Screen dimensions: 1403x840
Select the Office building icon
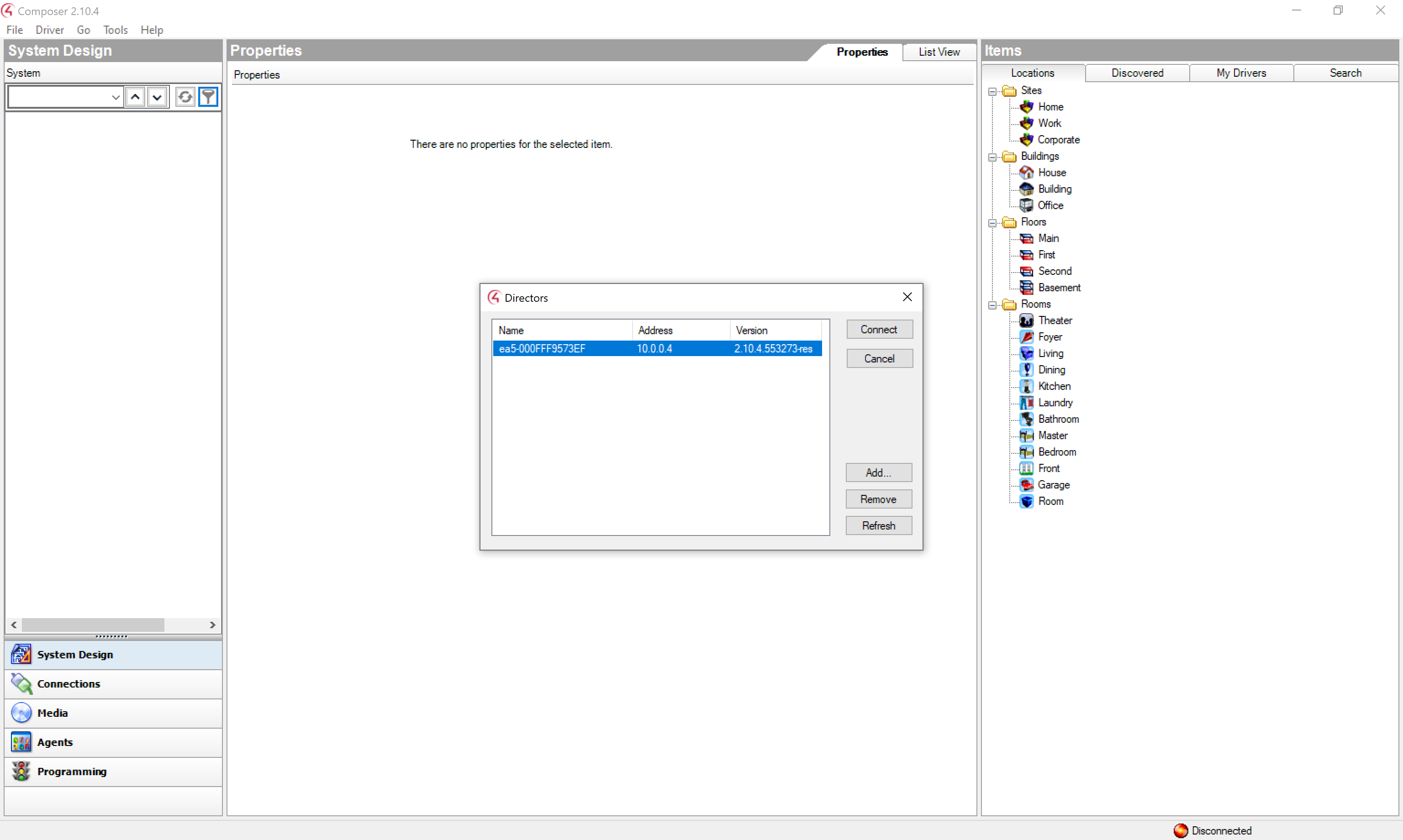point(1027,205)
